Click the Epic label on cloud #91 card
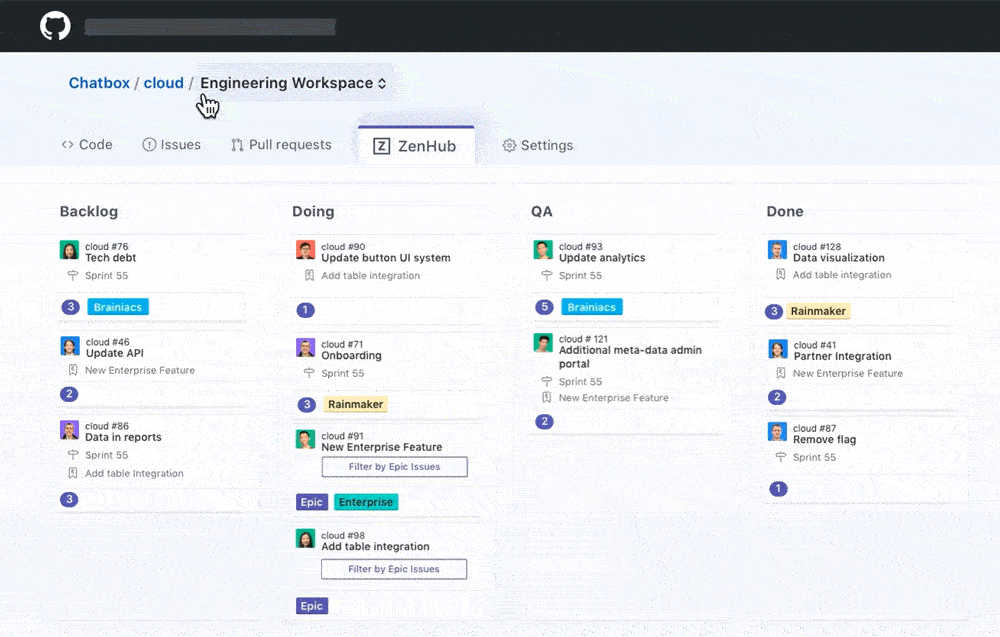This screenshot has width=1000, height=637. tap(312, 502)
